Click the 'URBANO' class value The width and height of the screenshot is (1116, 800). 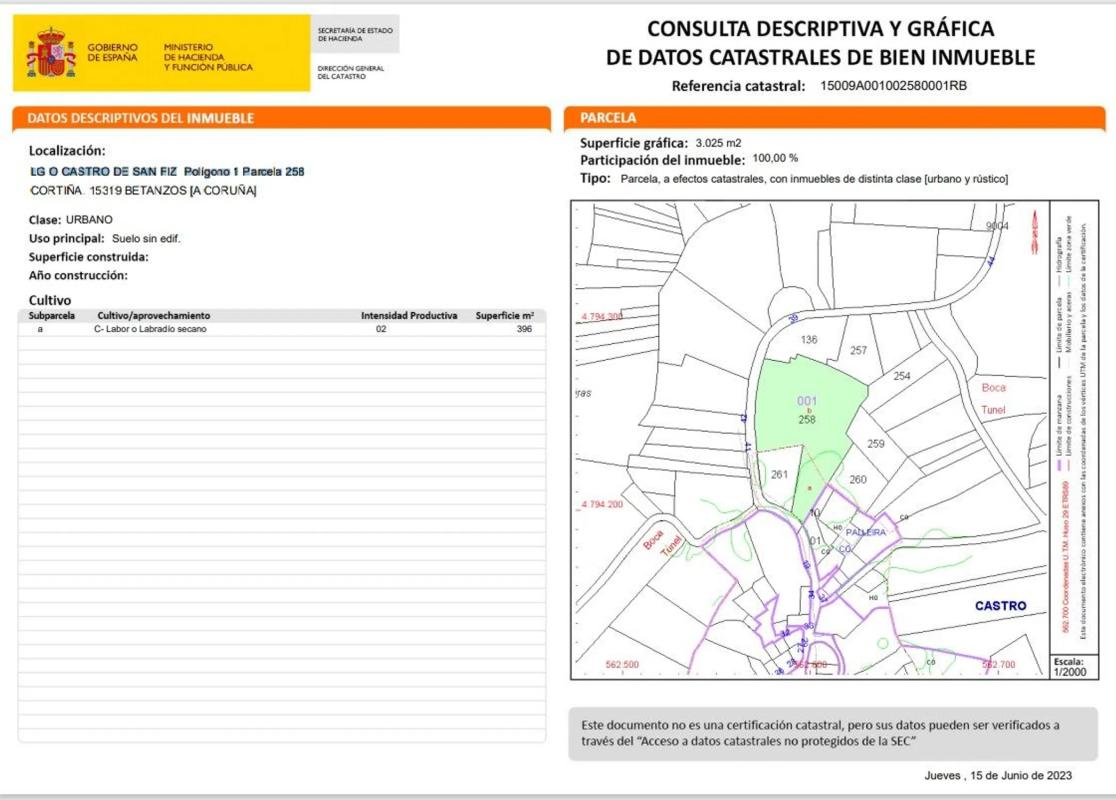click(x=89, y=220)
